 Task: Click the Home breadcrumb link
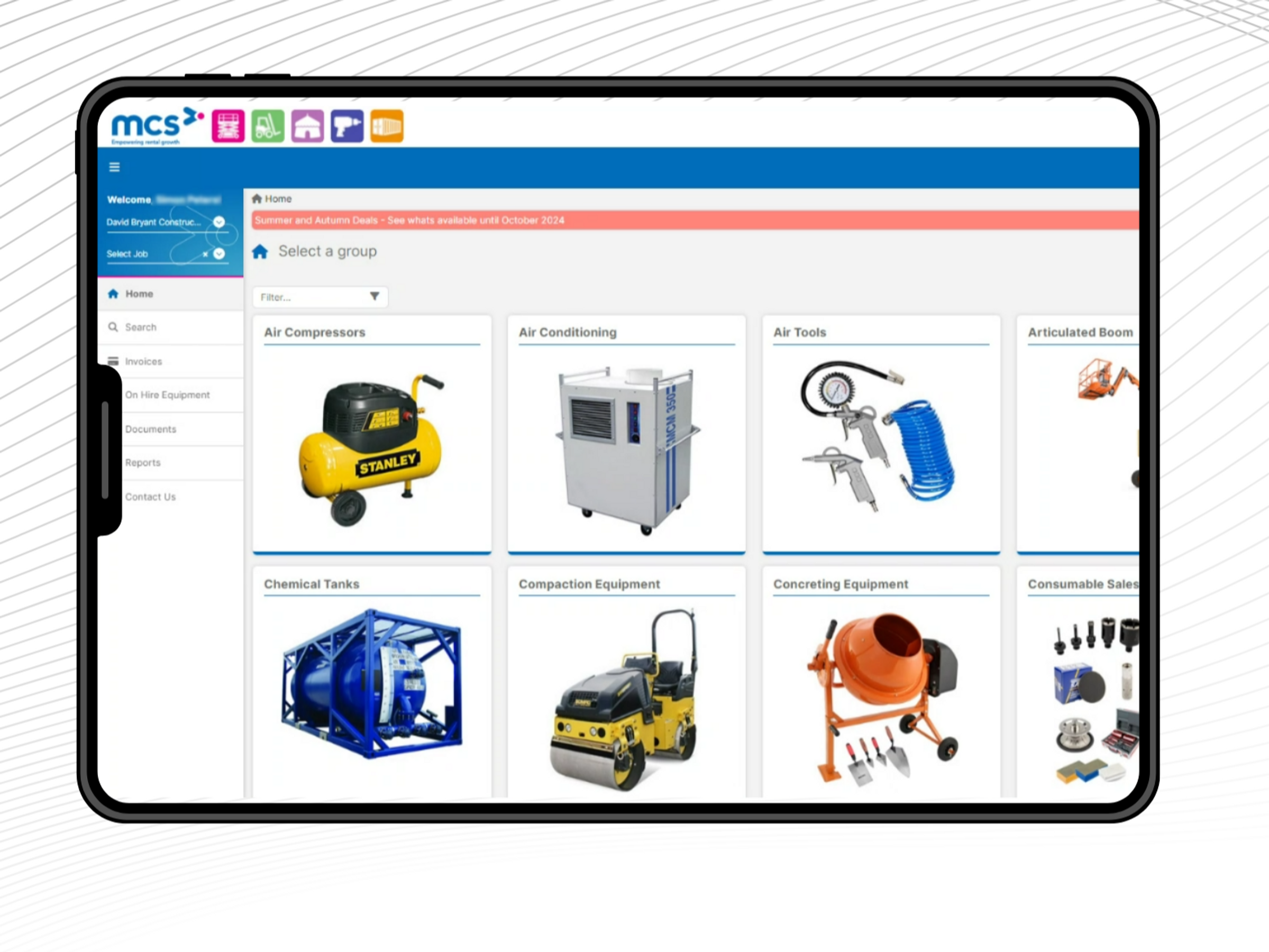(x=278, y=199)
